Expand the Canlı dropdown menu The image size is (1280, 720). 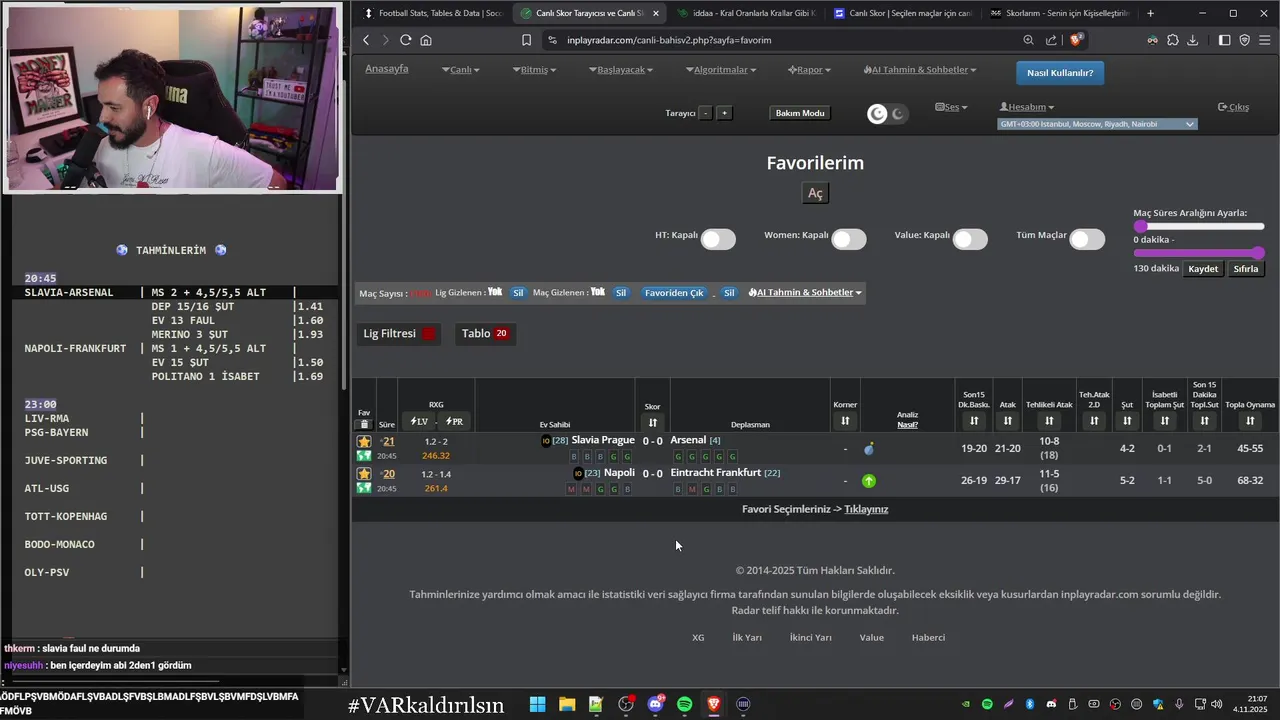[x=461, y=70]
